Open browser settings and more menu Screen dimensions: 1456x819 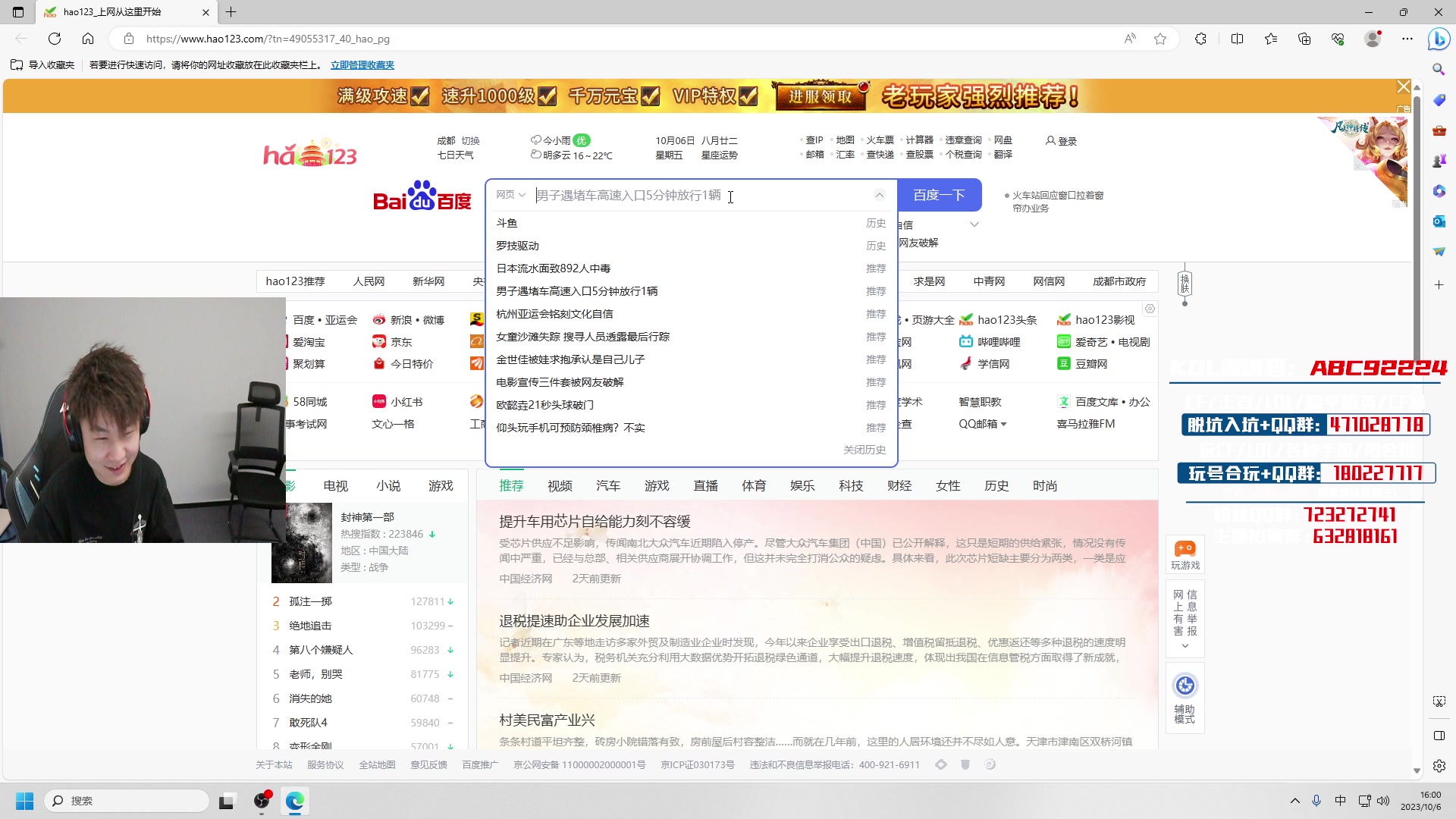1407,39
